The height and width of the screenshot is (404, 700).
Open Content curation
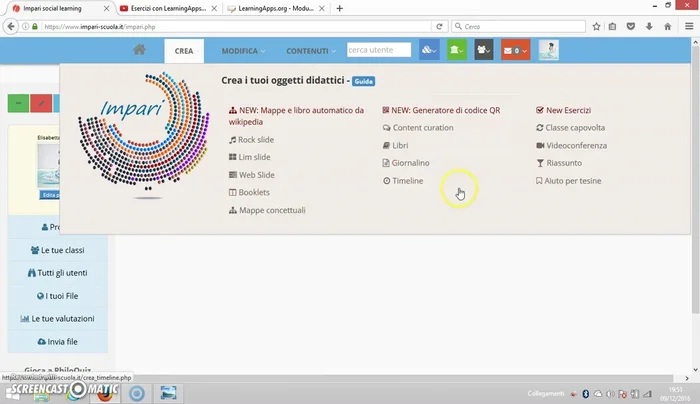418,128
